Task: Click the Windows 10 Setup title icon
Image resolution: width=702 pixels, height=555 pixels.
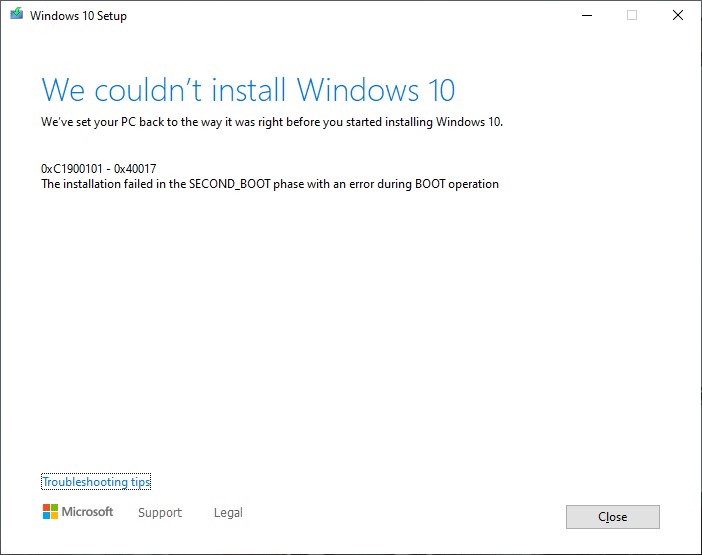Action: (17, 14)
